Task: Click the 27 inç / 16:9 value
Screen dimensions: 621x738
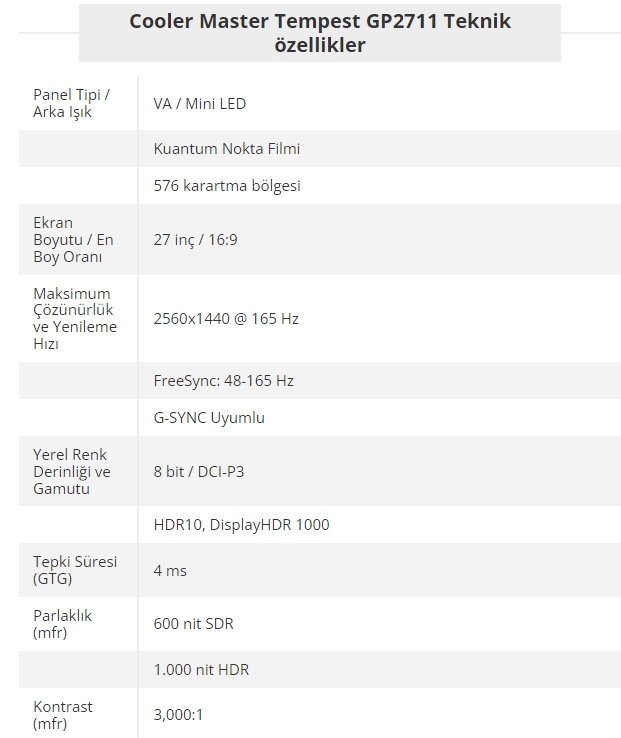Action: tap(195, 240)
